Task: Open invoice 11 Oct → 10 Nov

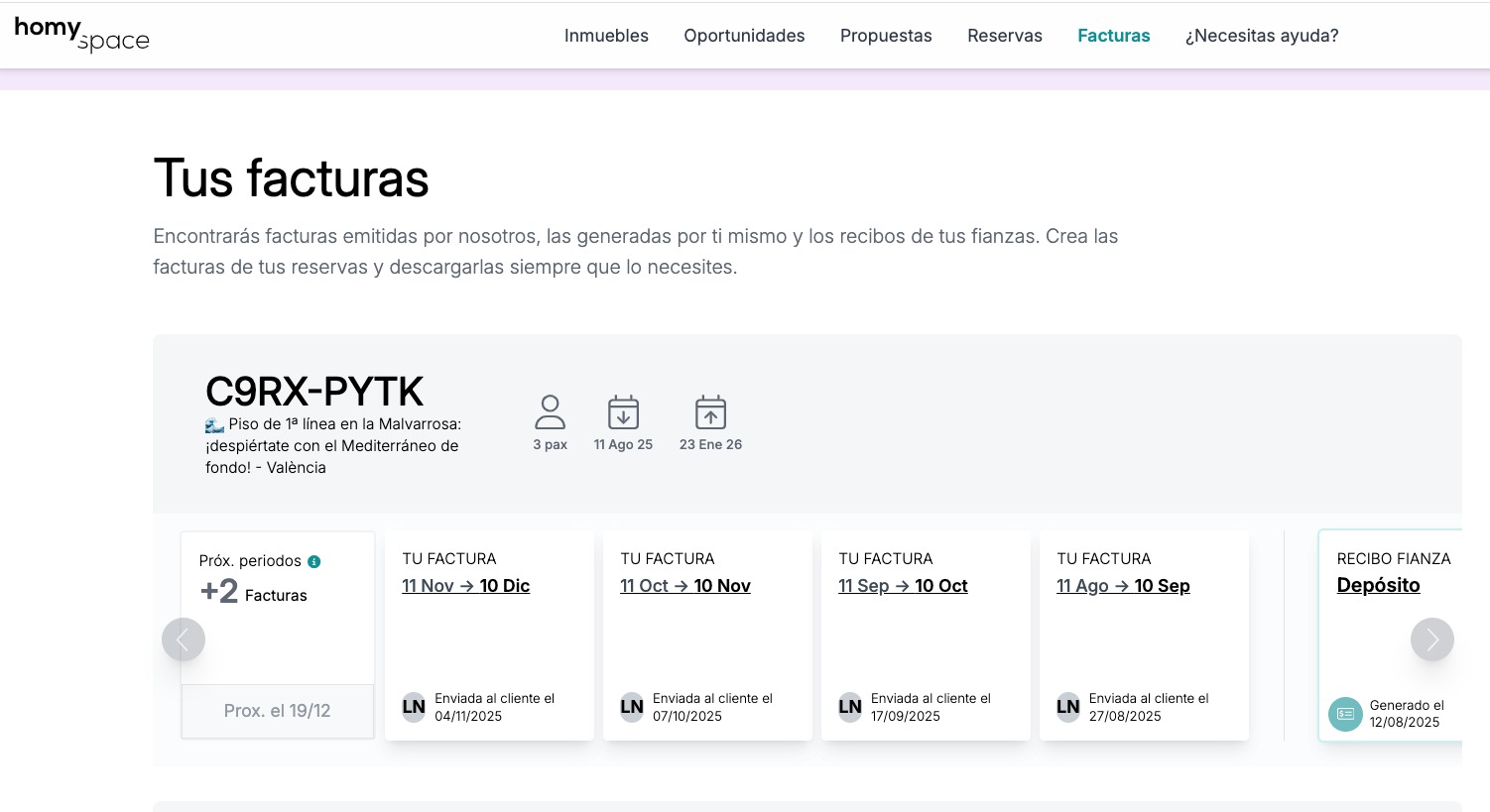Action: [x=685, y=586]
